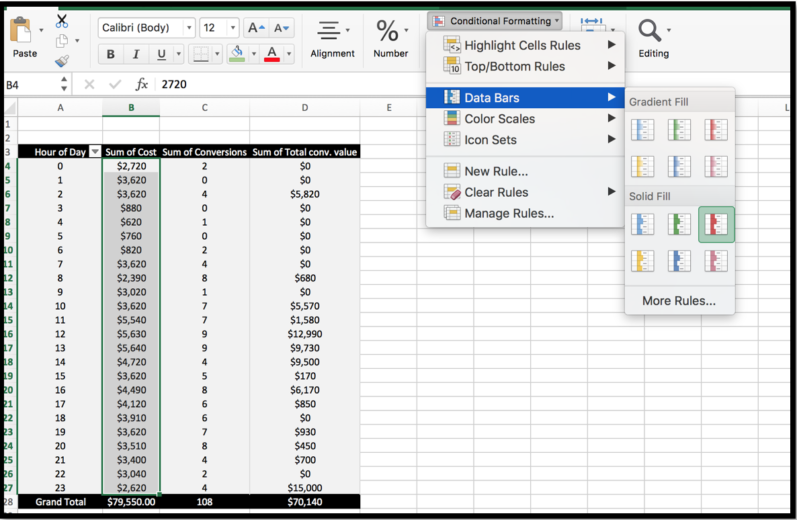Click the $79,550.00 grand total cell
Image resolution: width=797 pixels, height=520 pixels.
[131, 502]
